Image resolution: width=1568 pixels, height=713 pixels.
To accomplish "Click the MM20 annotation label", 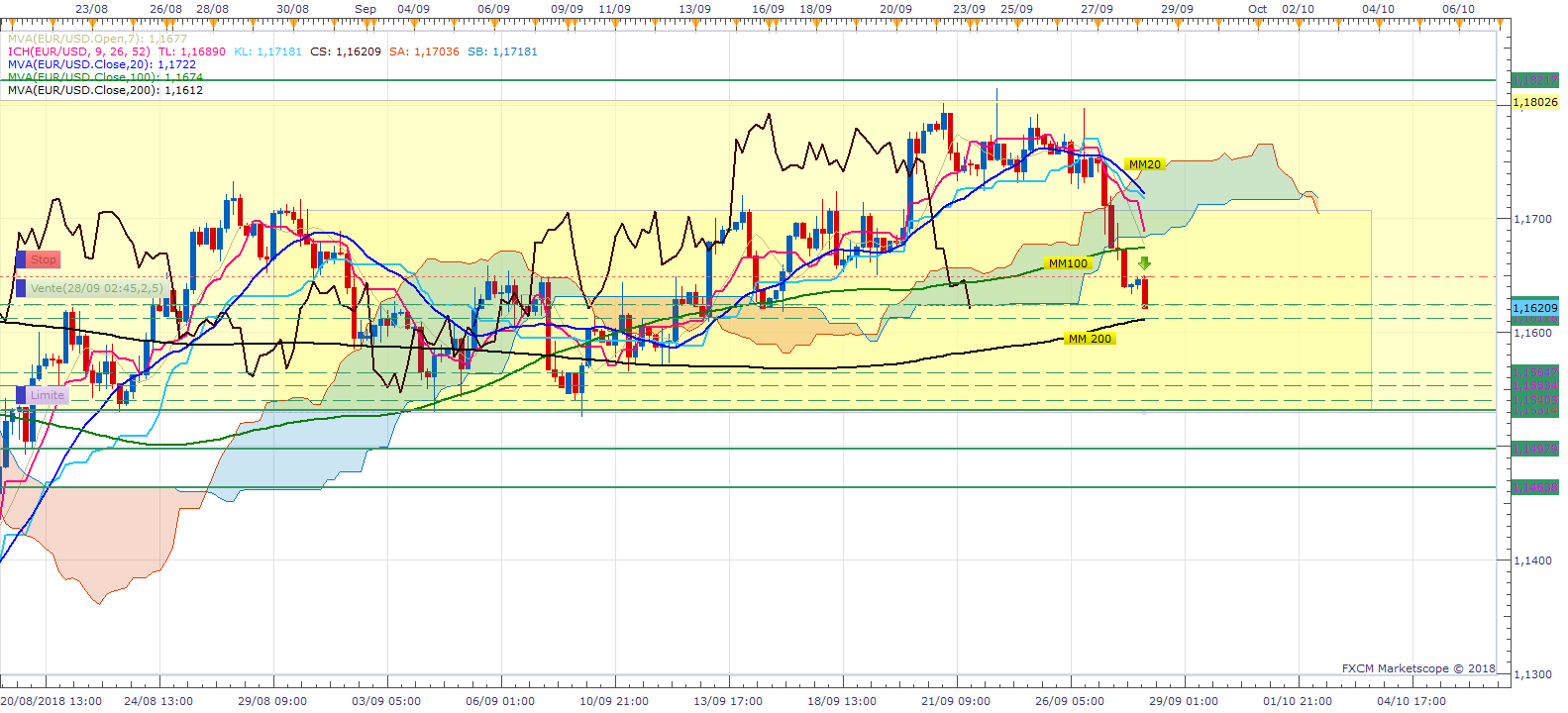I will (x=1144, y=164).
